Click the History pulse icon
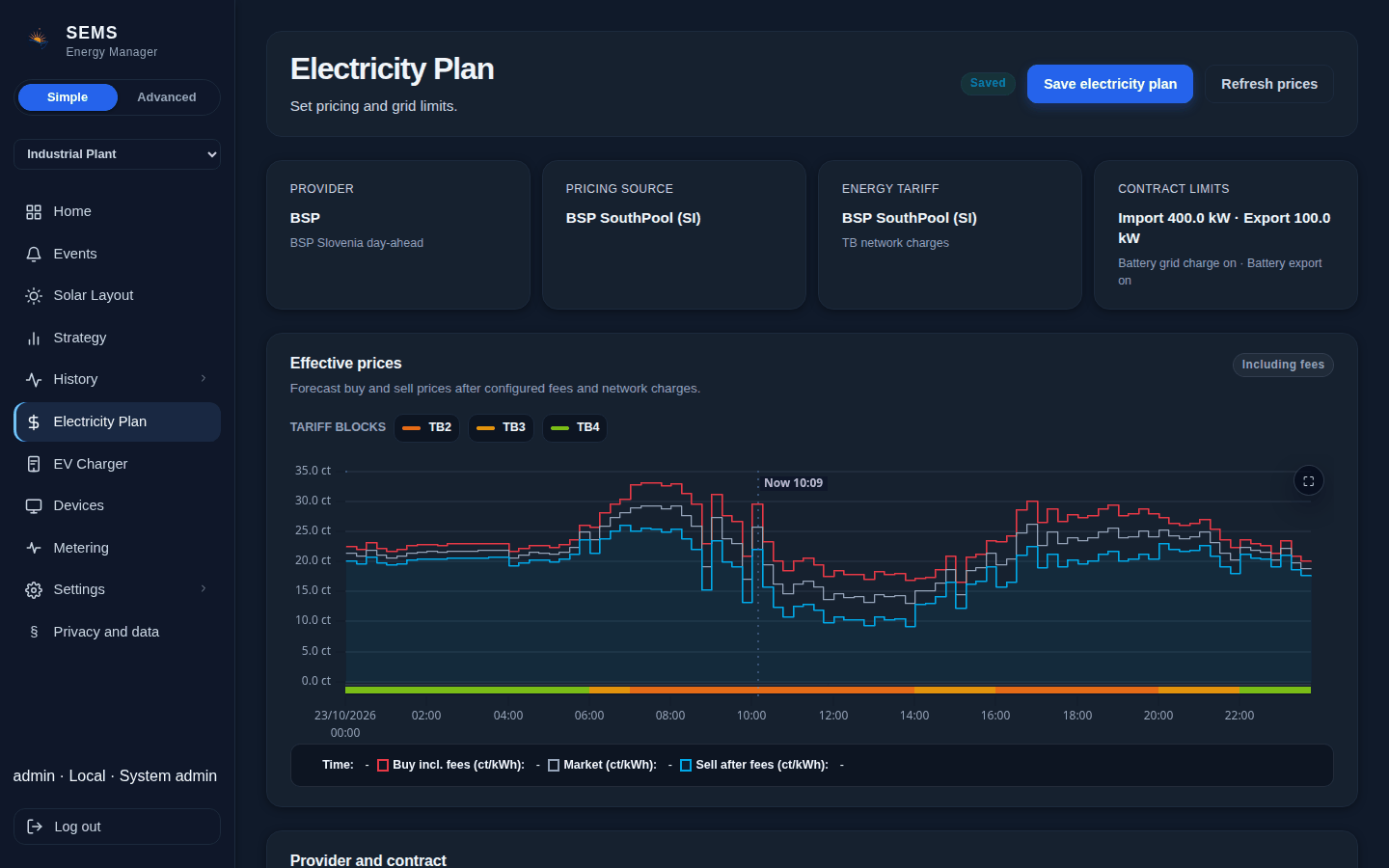Viewport: 1389px width, 868px height. click(x=34, y=380)
